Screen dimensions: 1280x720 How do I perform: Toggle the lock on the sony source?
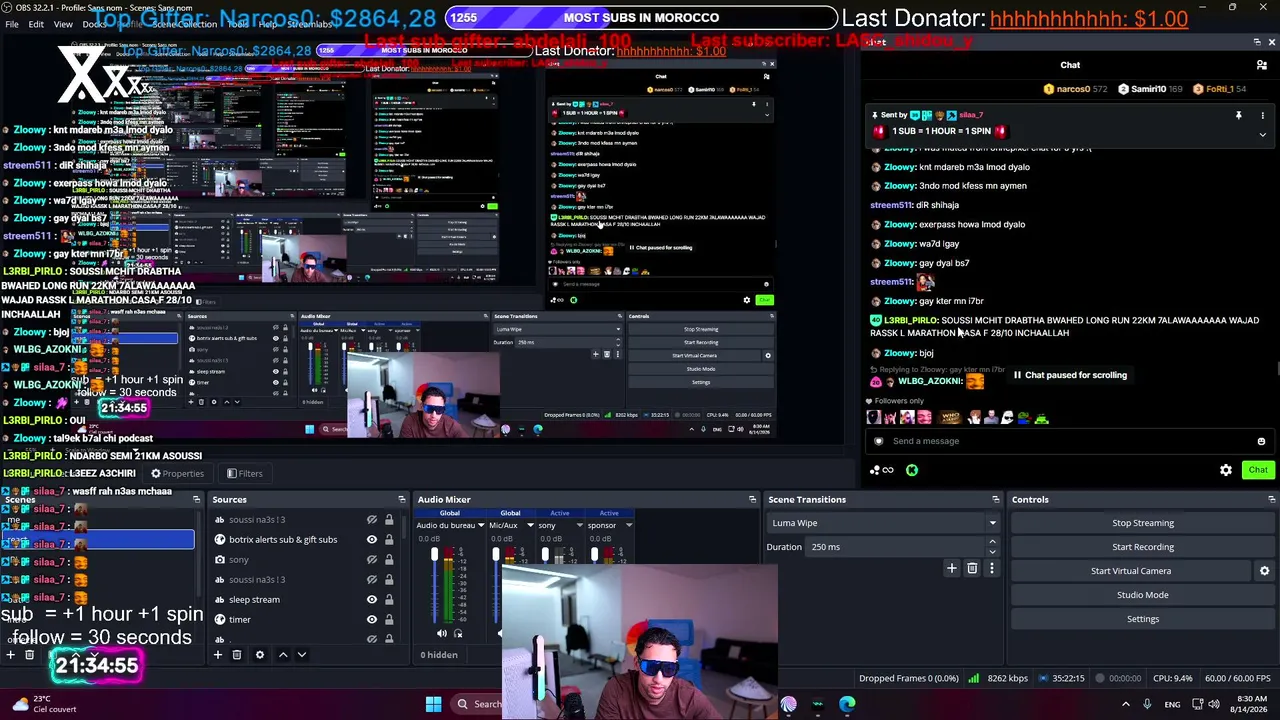pos(389,560)
